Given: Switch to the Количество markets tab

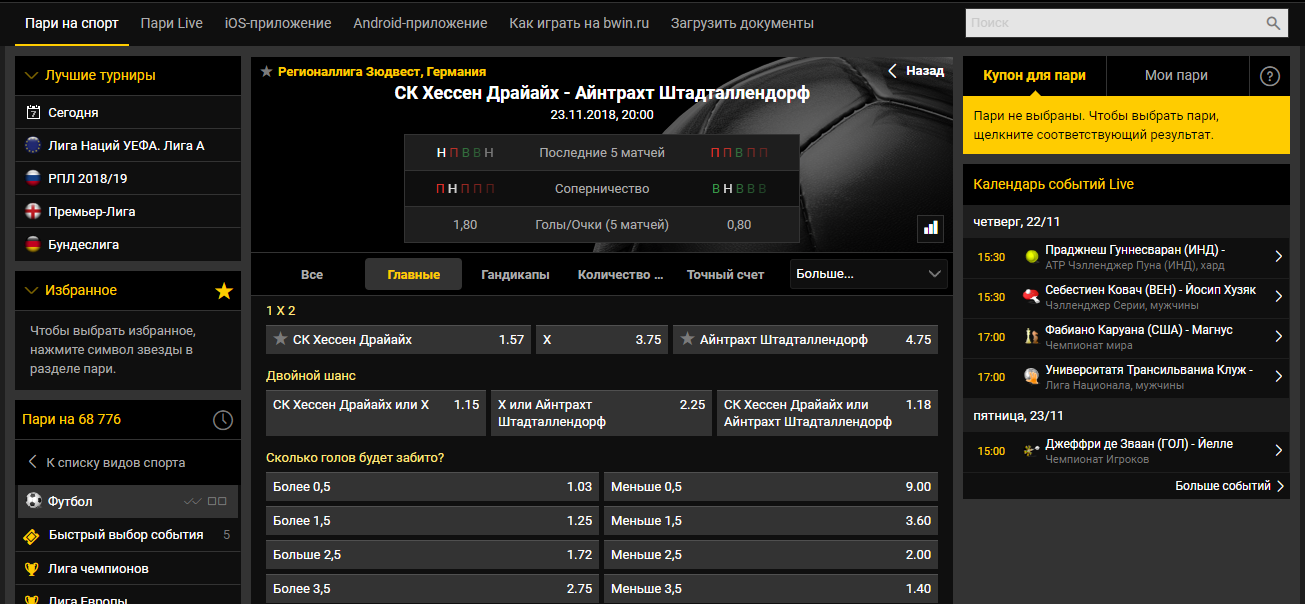Looking at the screenshot, I should [621, 274].
